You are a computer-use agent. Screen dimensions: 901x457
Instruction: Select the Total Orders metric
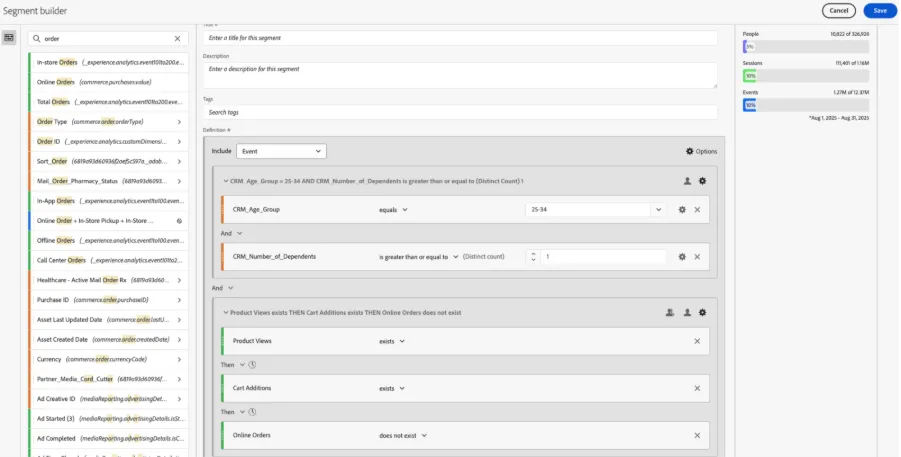[x=109, y=102]
